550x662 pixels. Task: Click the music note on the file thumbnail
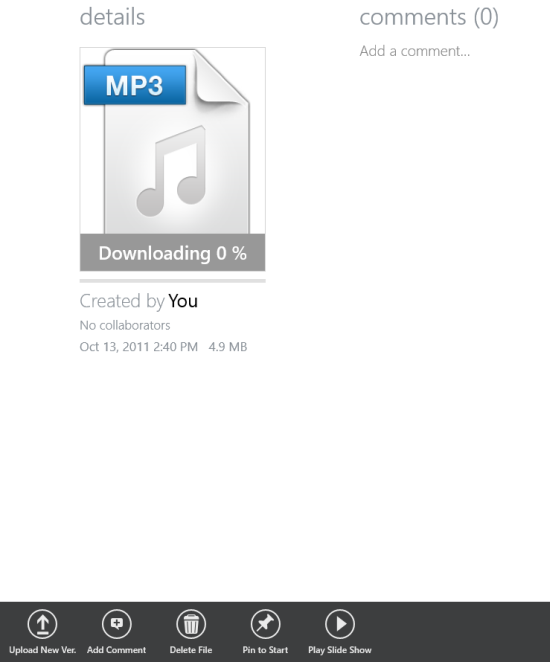click(172, 171)
